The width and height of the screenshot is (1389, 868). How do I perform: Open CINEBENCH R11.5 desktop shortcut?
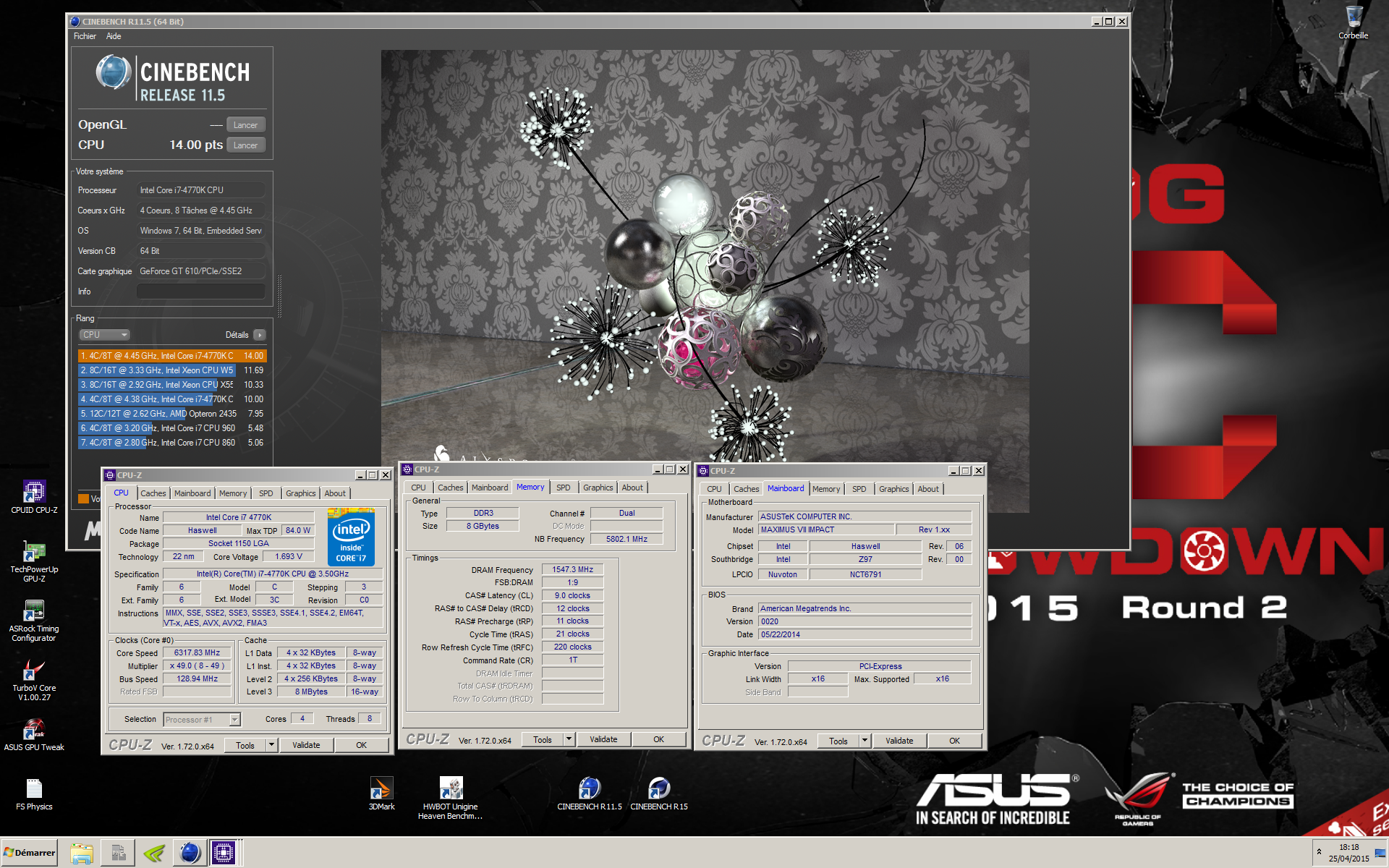coord(589,793)
